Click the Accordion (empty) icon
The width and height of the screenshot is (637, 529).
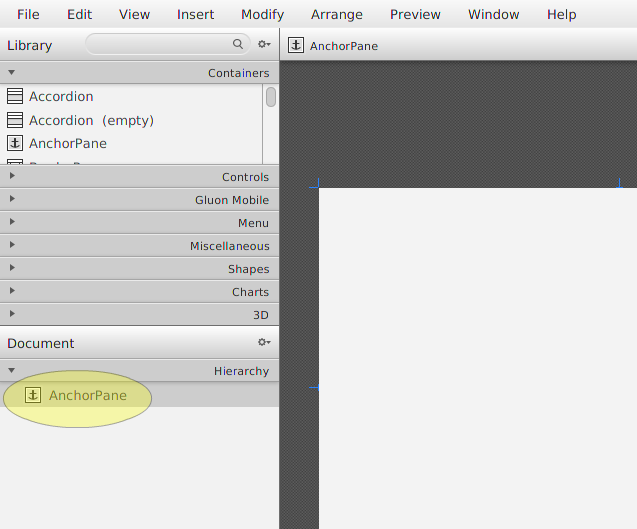point(15,120)
